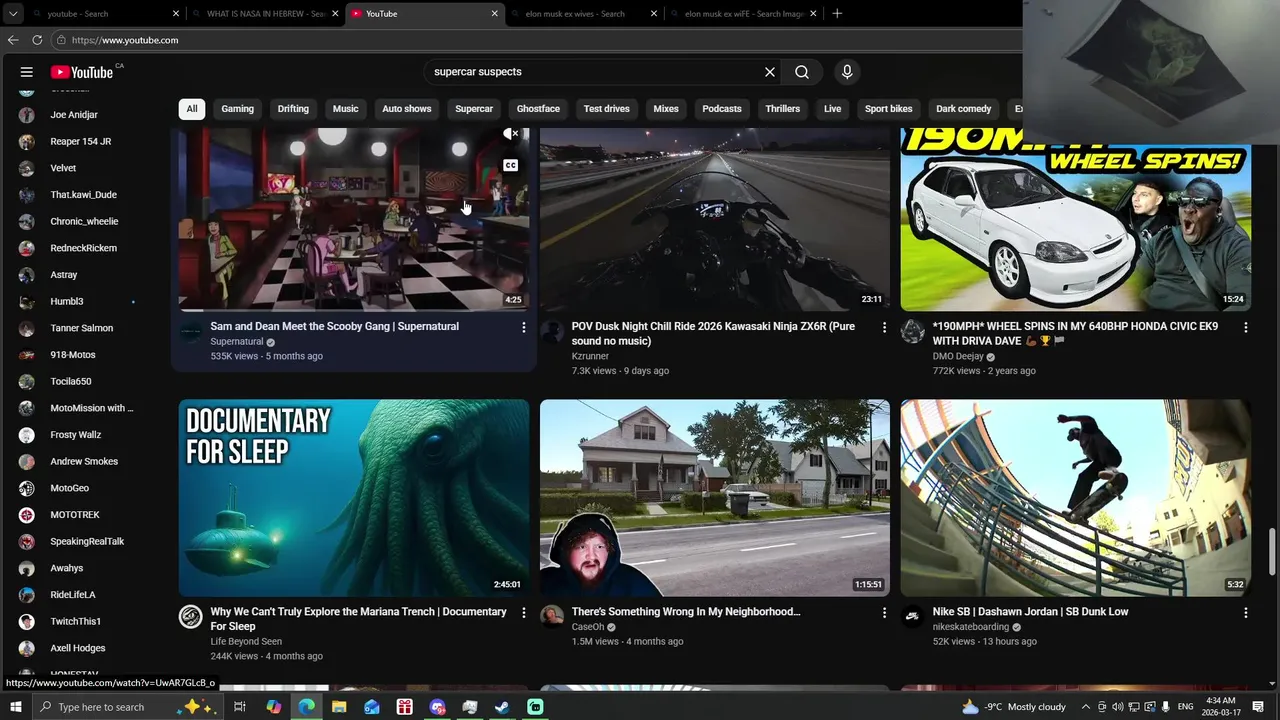1280x720 pixels.
Task: Open Copilot from the taskbar
Action: click(x=274, y=707)
